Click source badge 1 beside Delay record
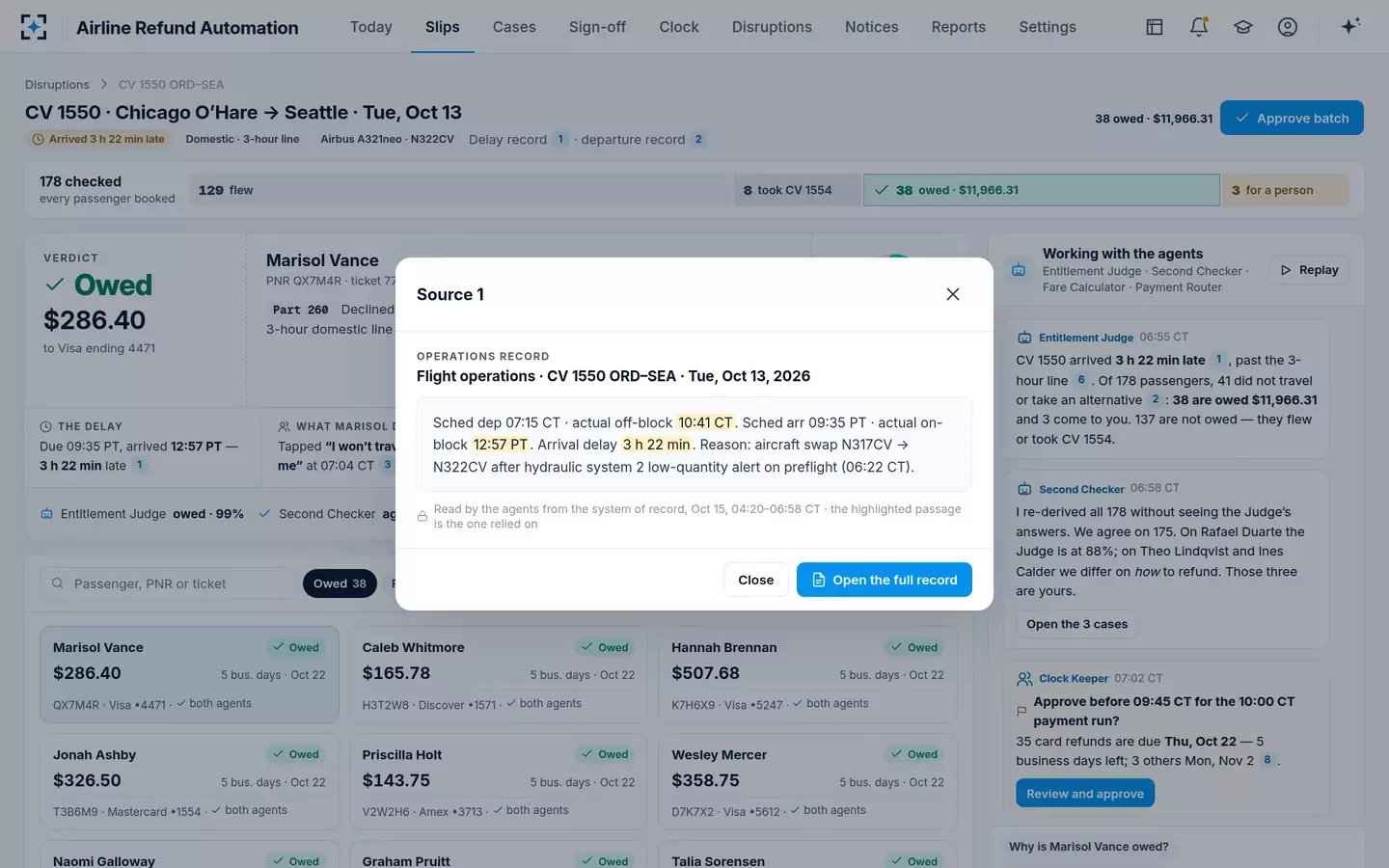This screenshot has width=1389, height=868. (560, 139)
